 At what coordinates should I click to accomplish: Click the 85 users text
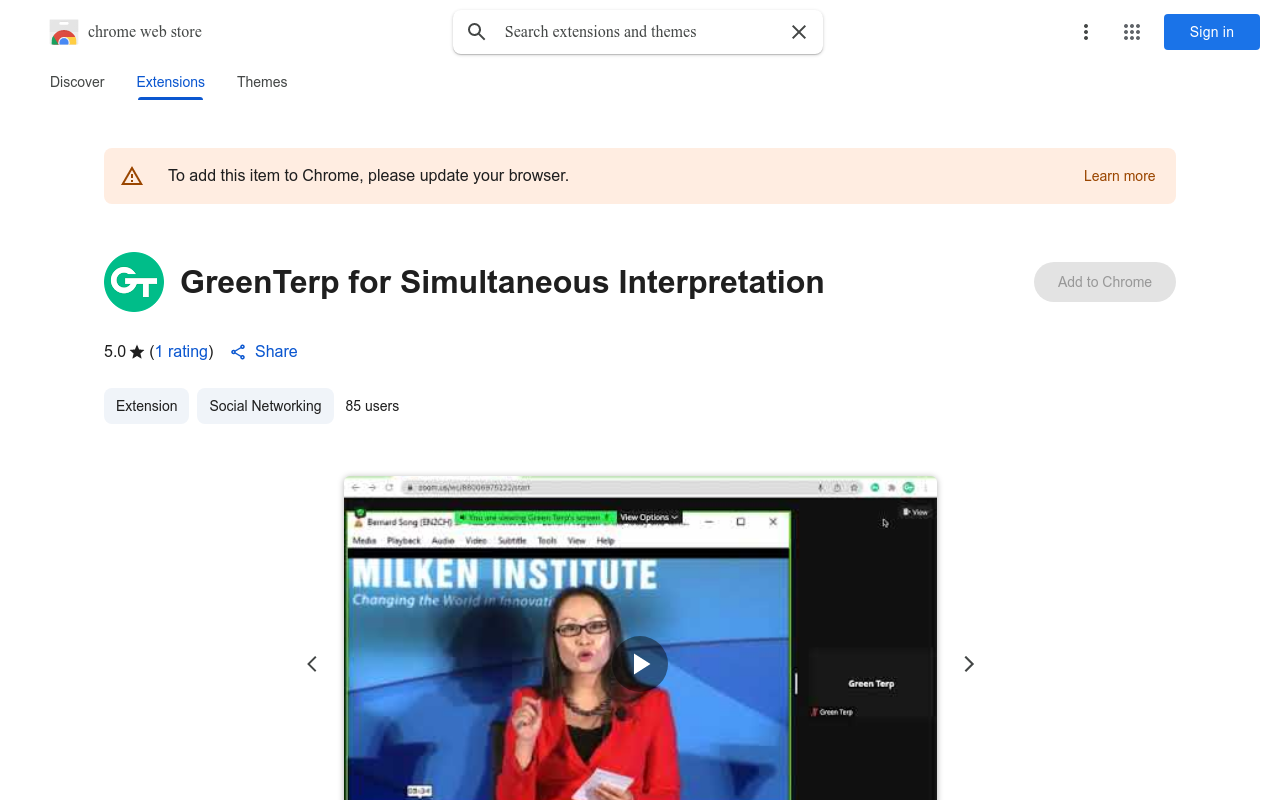coord(372,406)
